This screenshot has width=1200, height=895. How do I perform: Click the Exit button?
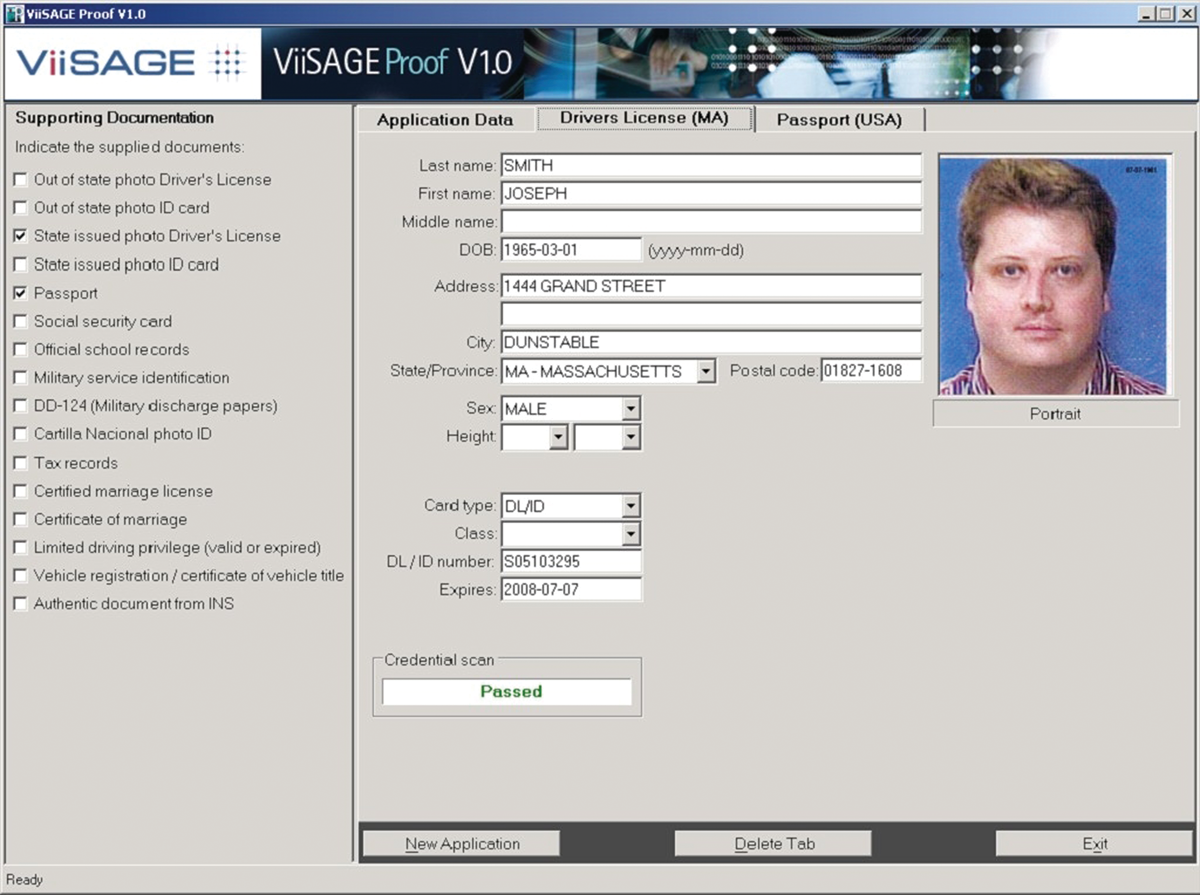(x=1094, y=843)
